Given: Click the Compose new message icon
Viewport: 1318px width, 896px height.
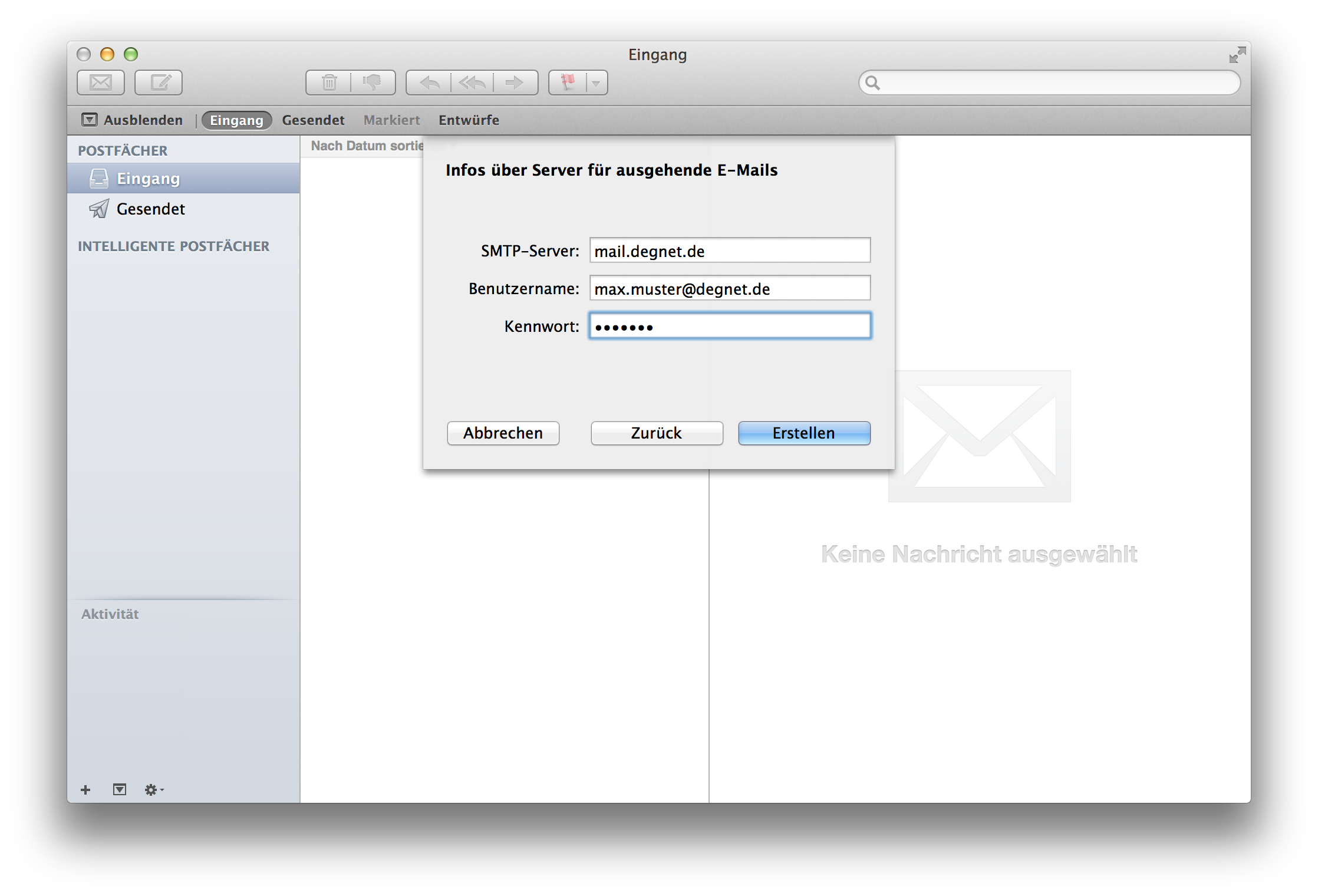Looking at the screenshot, I should click(x=159, y=83).
